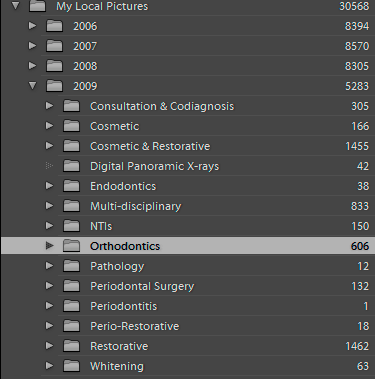Click Digital Panoramic X-rays folder icon
This screenshot has width=375, height=379.
(x=71, y=166)
